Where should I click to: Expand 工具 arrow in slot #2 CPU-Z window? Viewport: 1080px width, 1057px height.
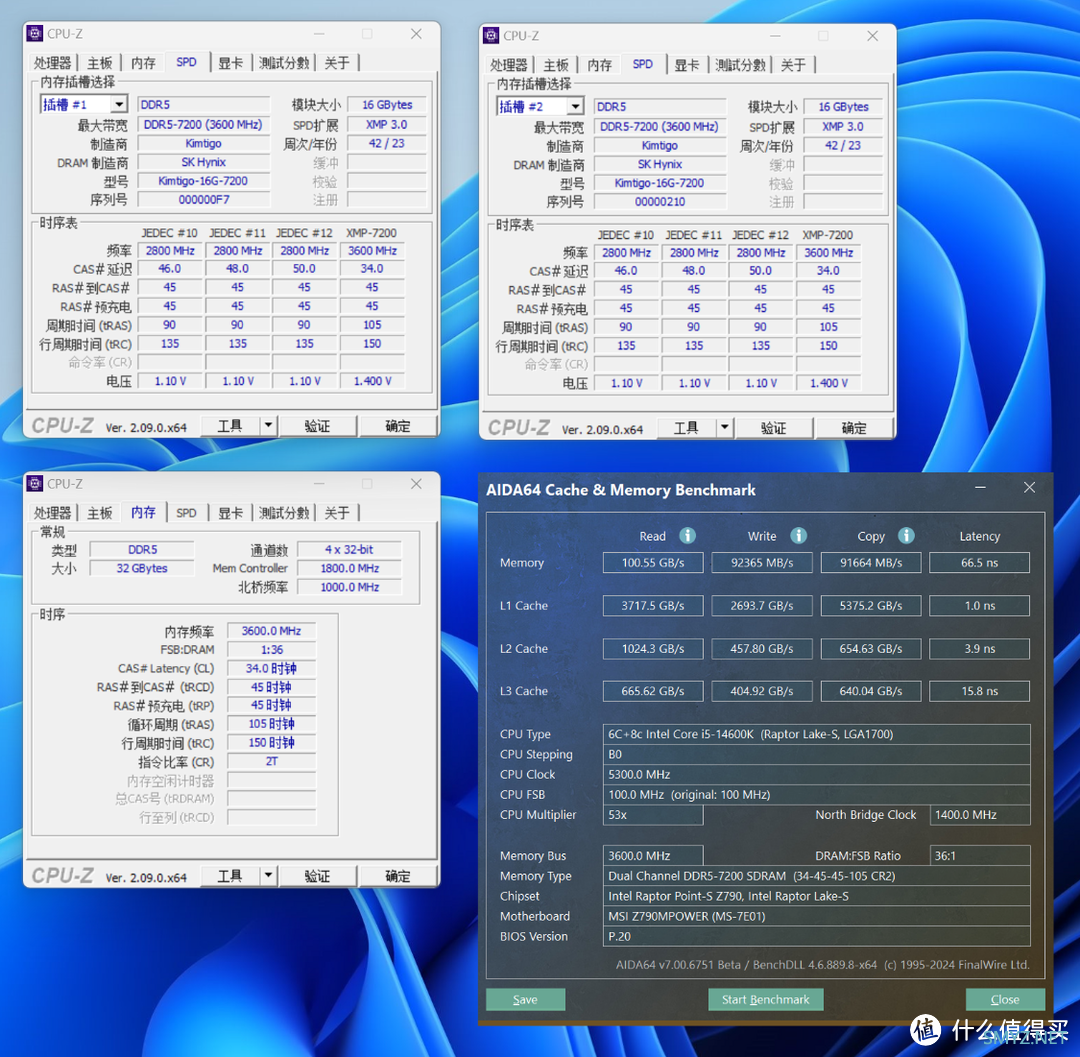pyautogui.click(x=724, y=428)
